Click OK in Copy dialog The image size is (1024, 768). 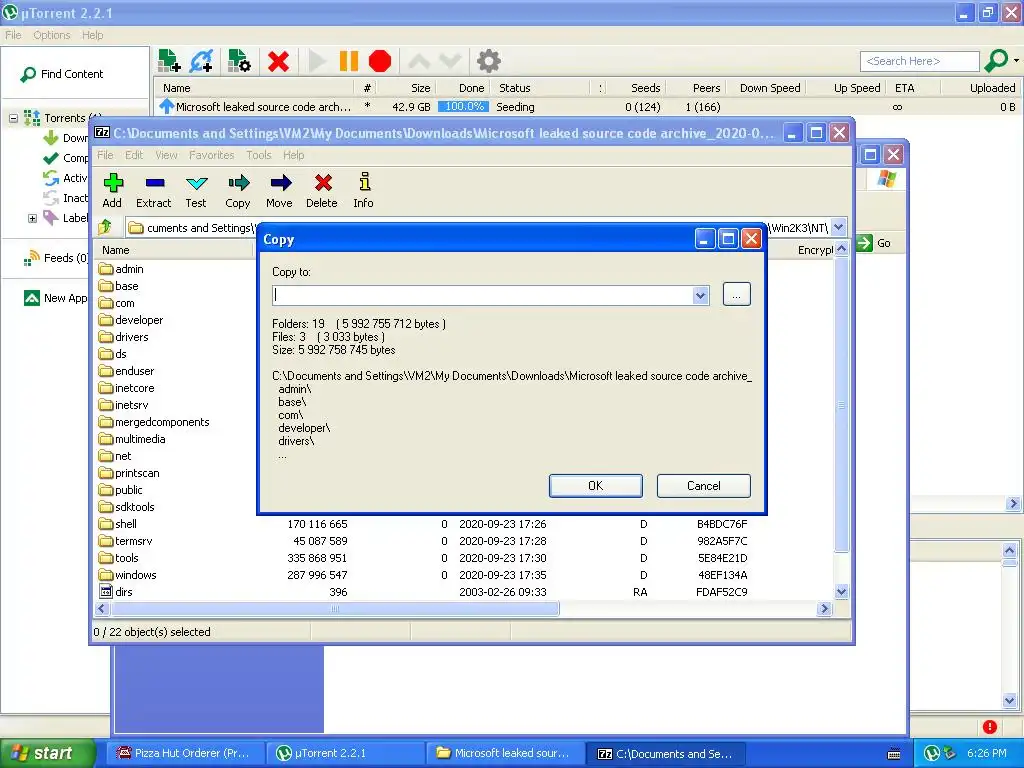point(596,486)
